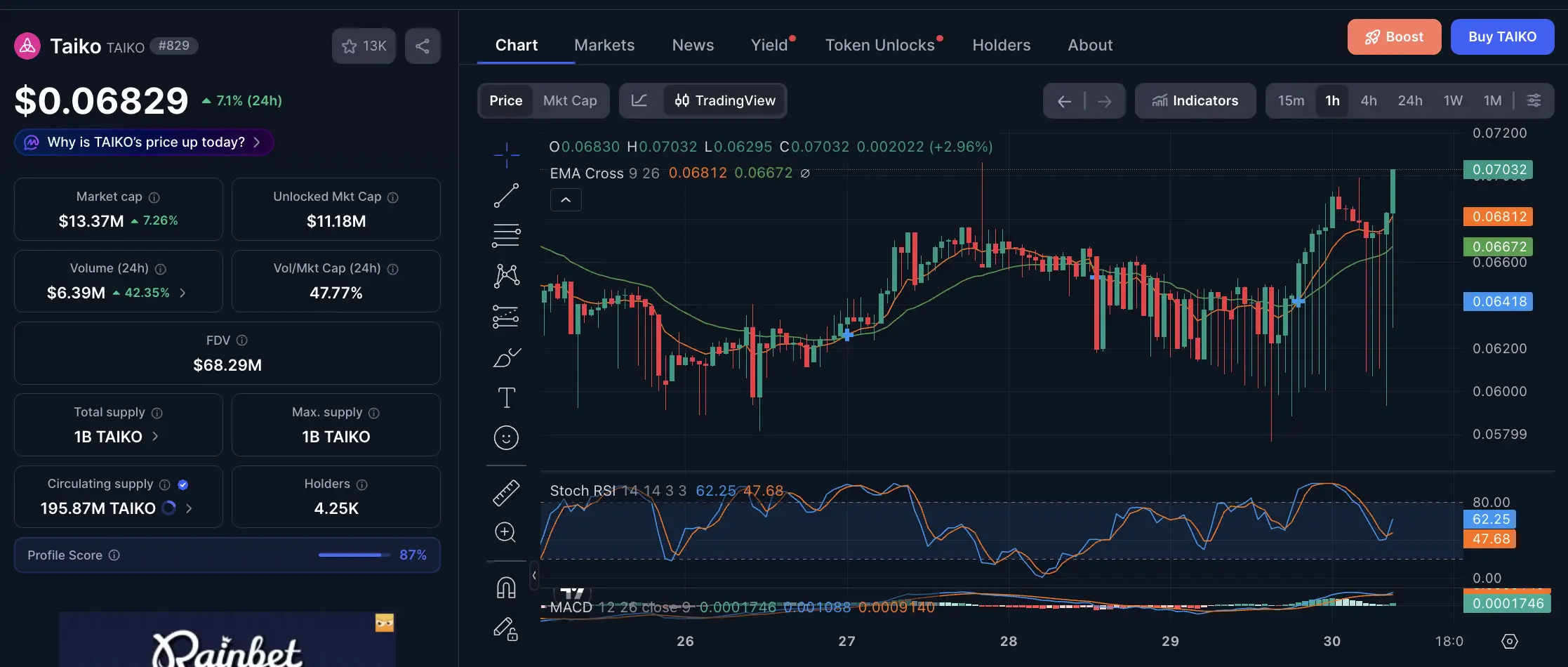This screenshot has height=667, width=1568.
Task: Switch to the News tab
Action: pos(693,45)
